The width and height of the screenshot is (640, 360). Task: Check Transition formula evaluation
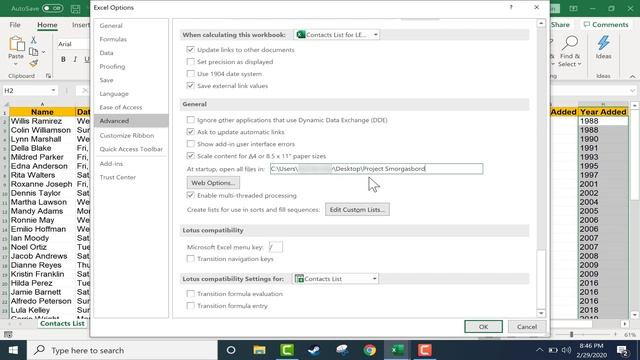(x=190, y=293)
